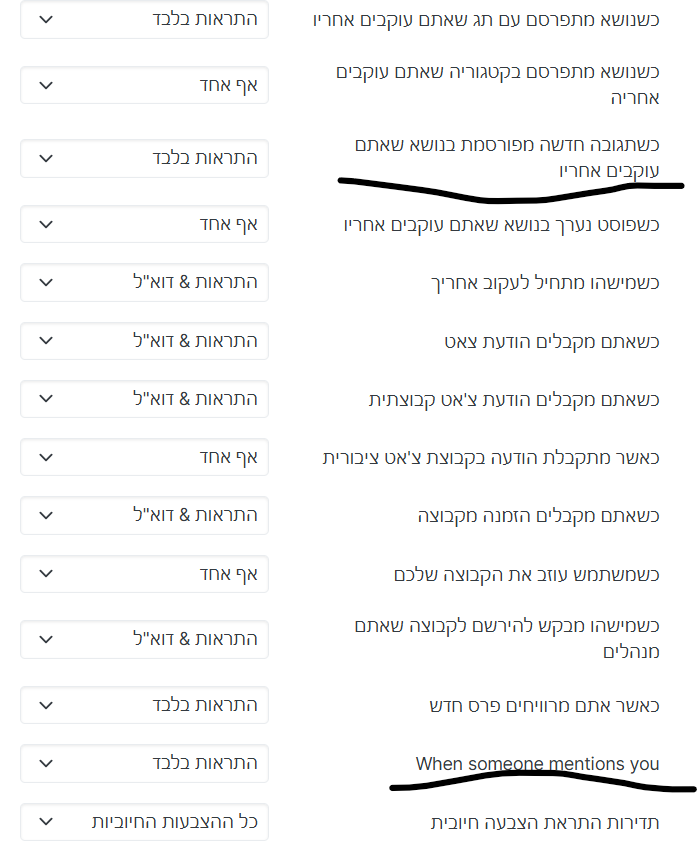Open the followed category topic notification dropdown
This screenshot has width=697, height=858.
pos(144,85)
